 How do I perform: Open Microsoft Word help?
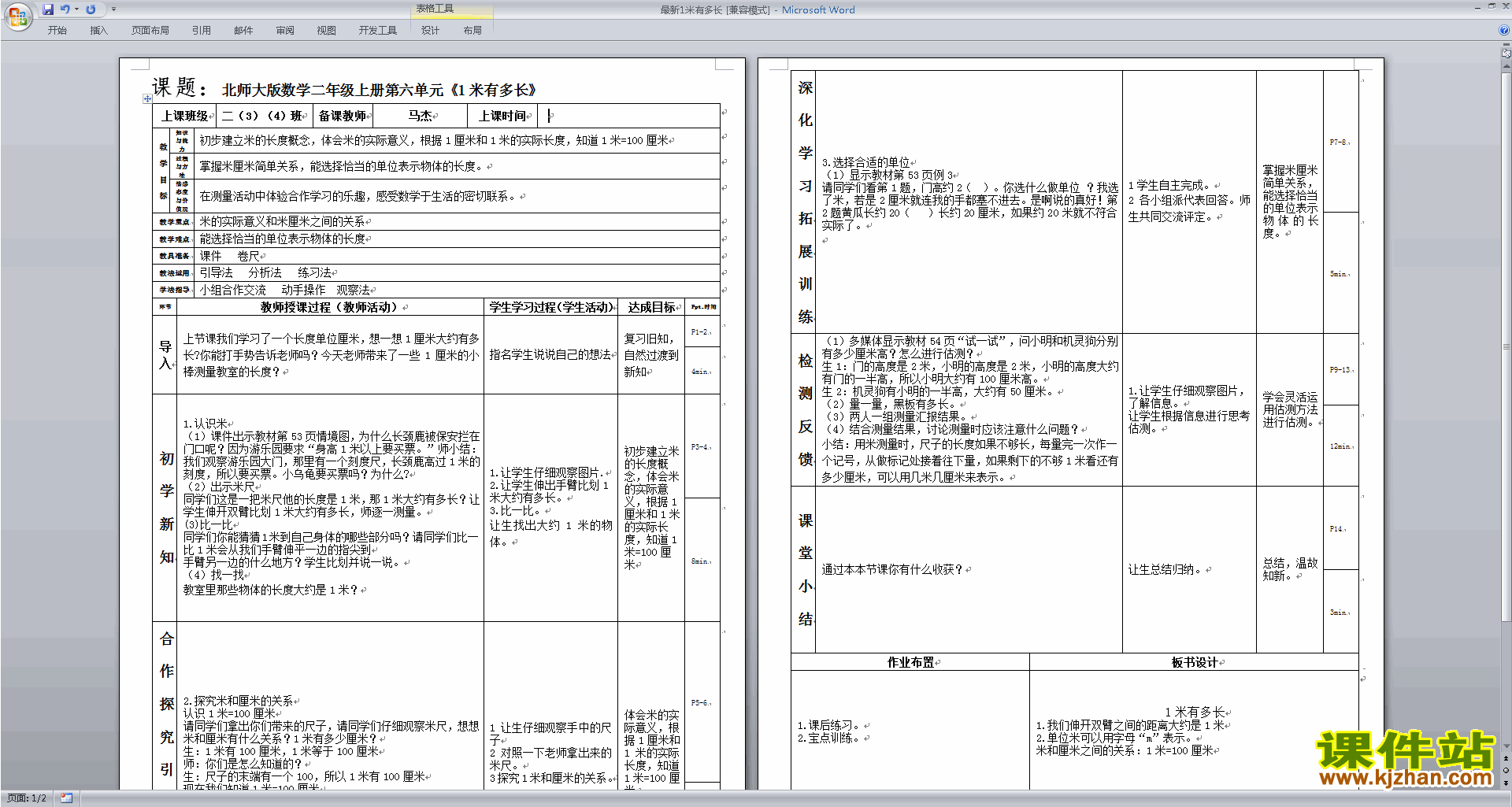[1504, 31]
